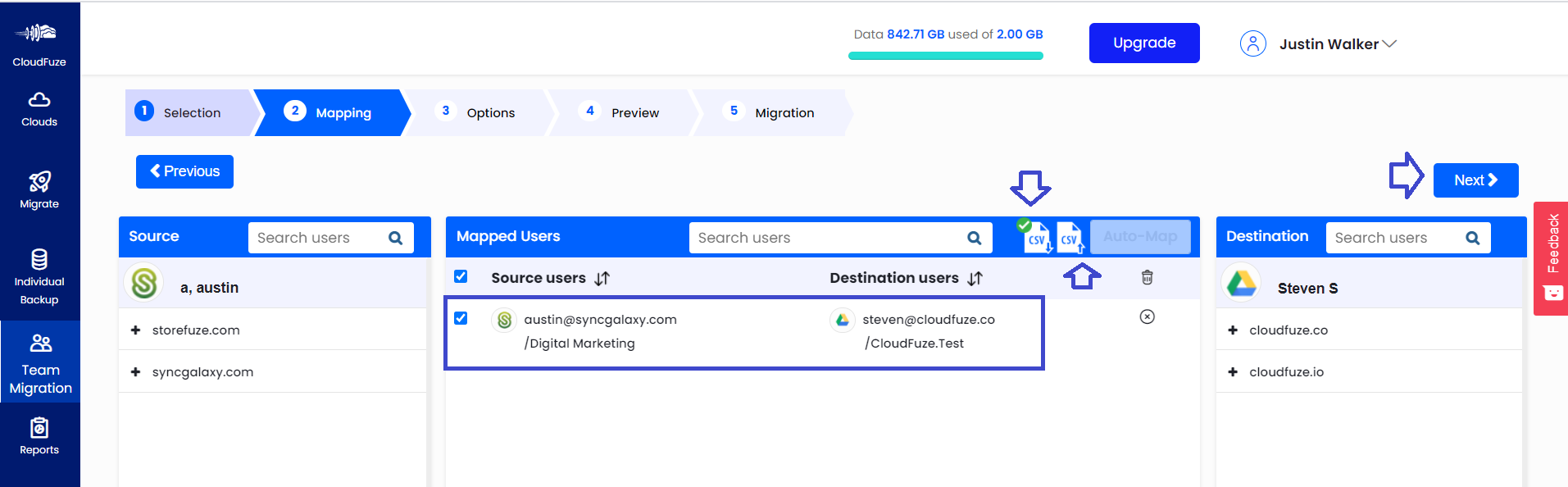Click the Syncplicity logo beside a, austin
The width and height of the screenshot is (1568, 487).
coord(144,283)
